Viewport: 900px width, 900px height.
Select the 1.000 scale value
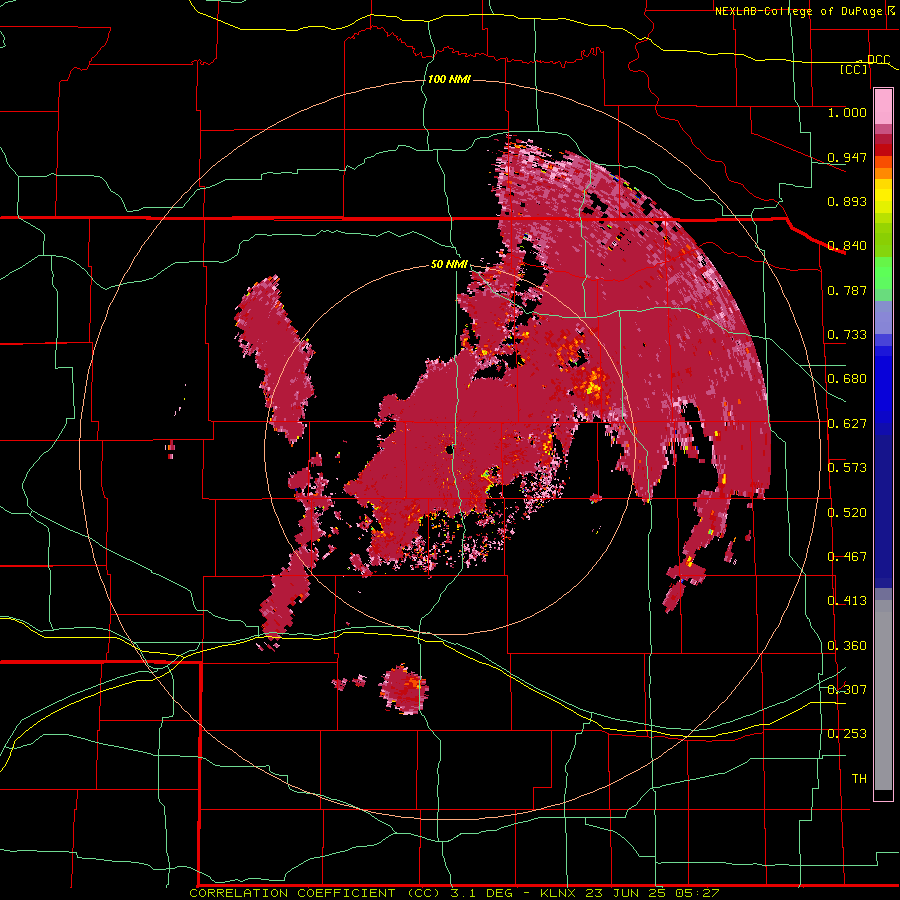[847, 112]
